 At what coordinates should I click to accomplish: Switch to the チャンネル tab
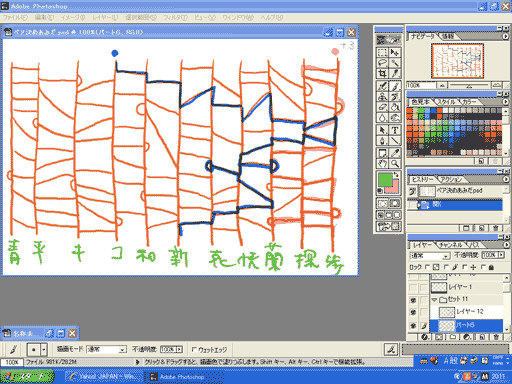pos(450,245)
